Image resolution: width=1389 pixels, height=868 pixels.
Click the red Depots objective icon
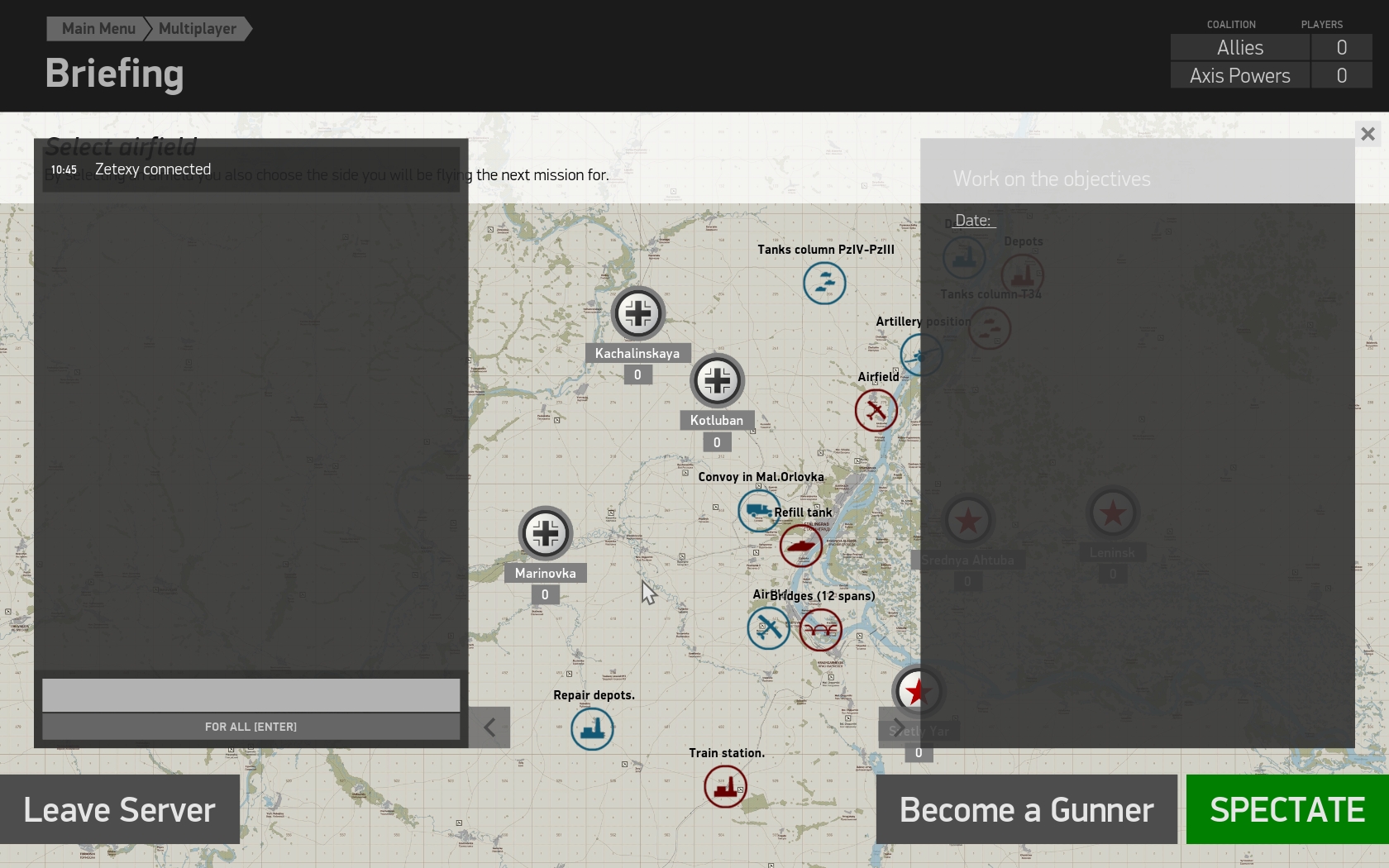pyautogui.click(x=1023, y=274)
